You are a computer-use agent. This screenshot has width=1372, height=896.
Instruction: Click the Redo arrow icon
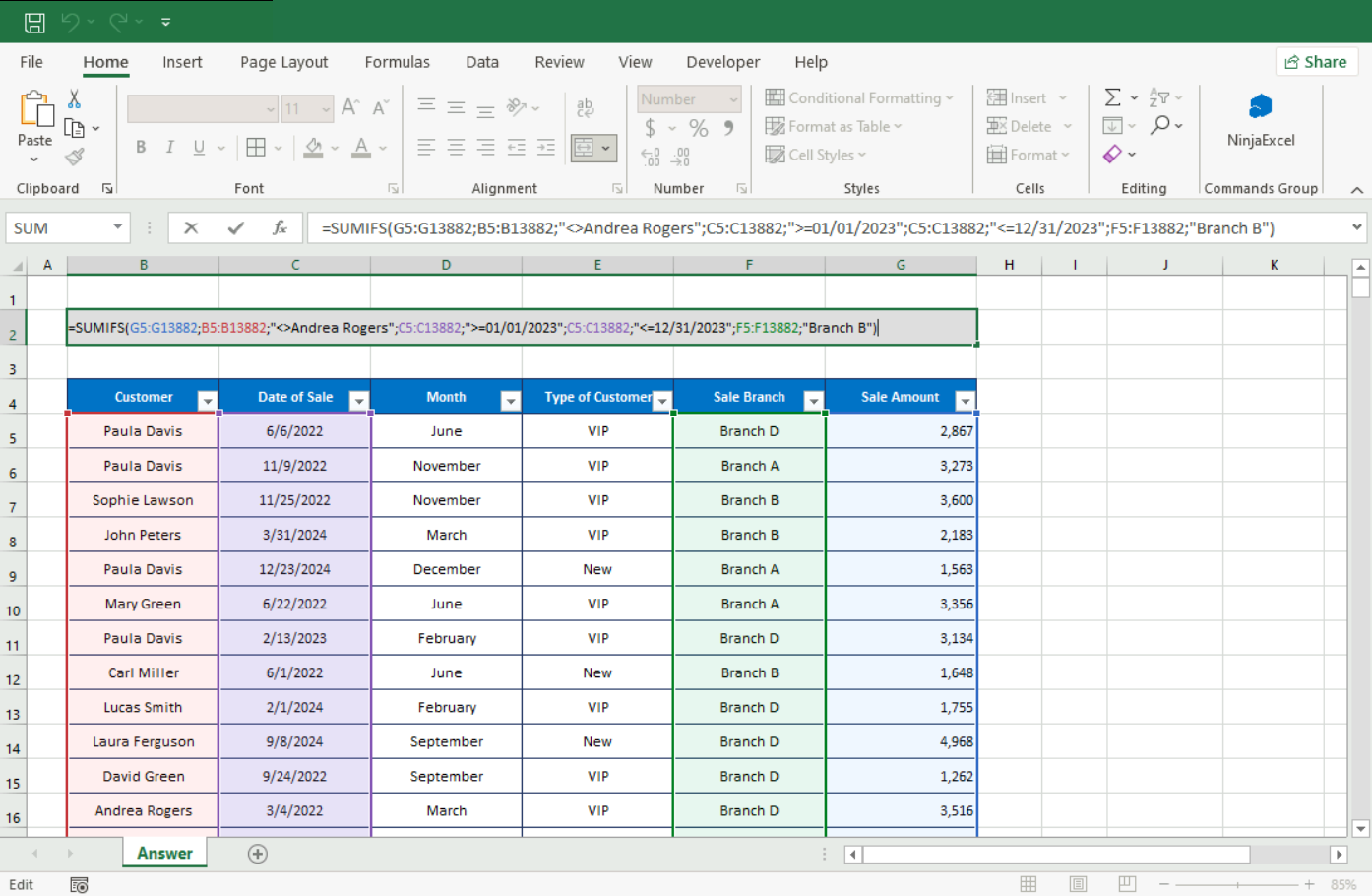119,22
